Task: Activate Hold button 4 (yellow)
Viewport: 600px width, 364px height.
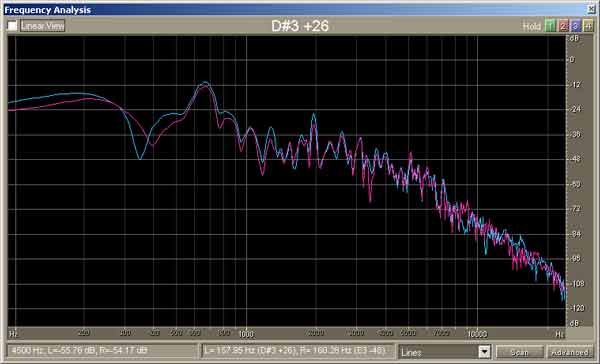Action: click(x=588, y=26)
